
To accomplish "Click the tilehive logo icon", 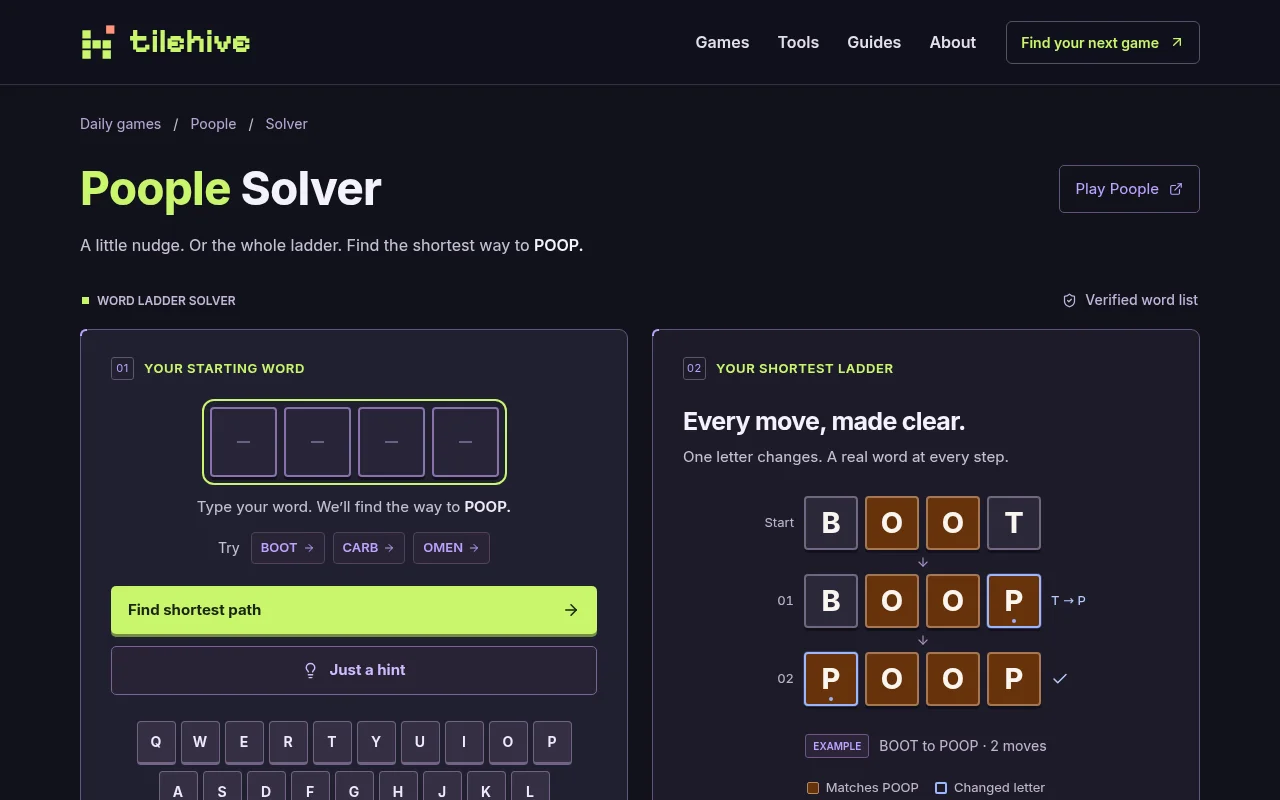I will (98, 42).
